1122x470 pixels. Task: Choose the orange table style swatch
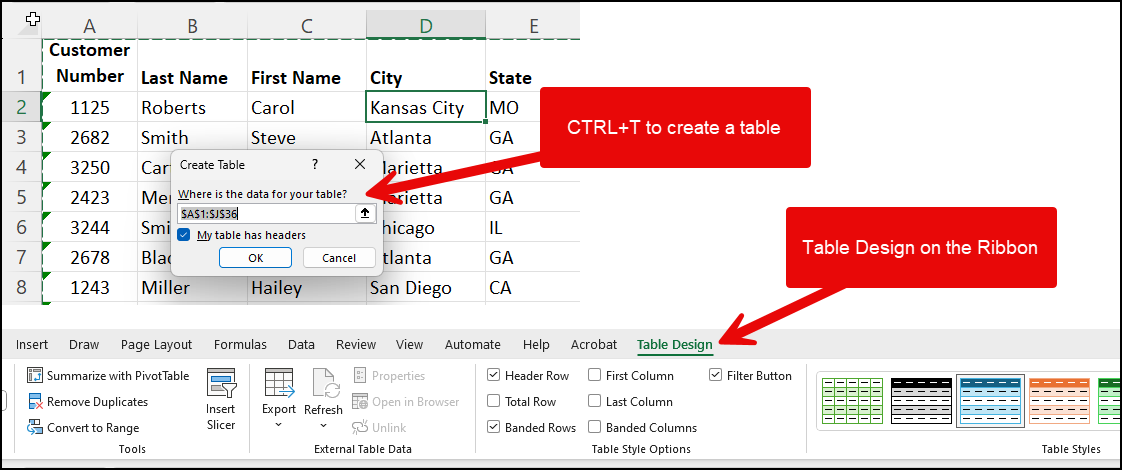1058,401
